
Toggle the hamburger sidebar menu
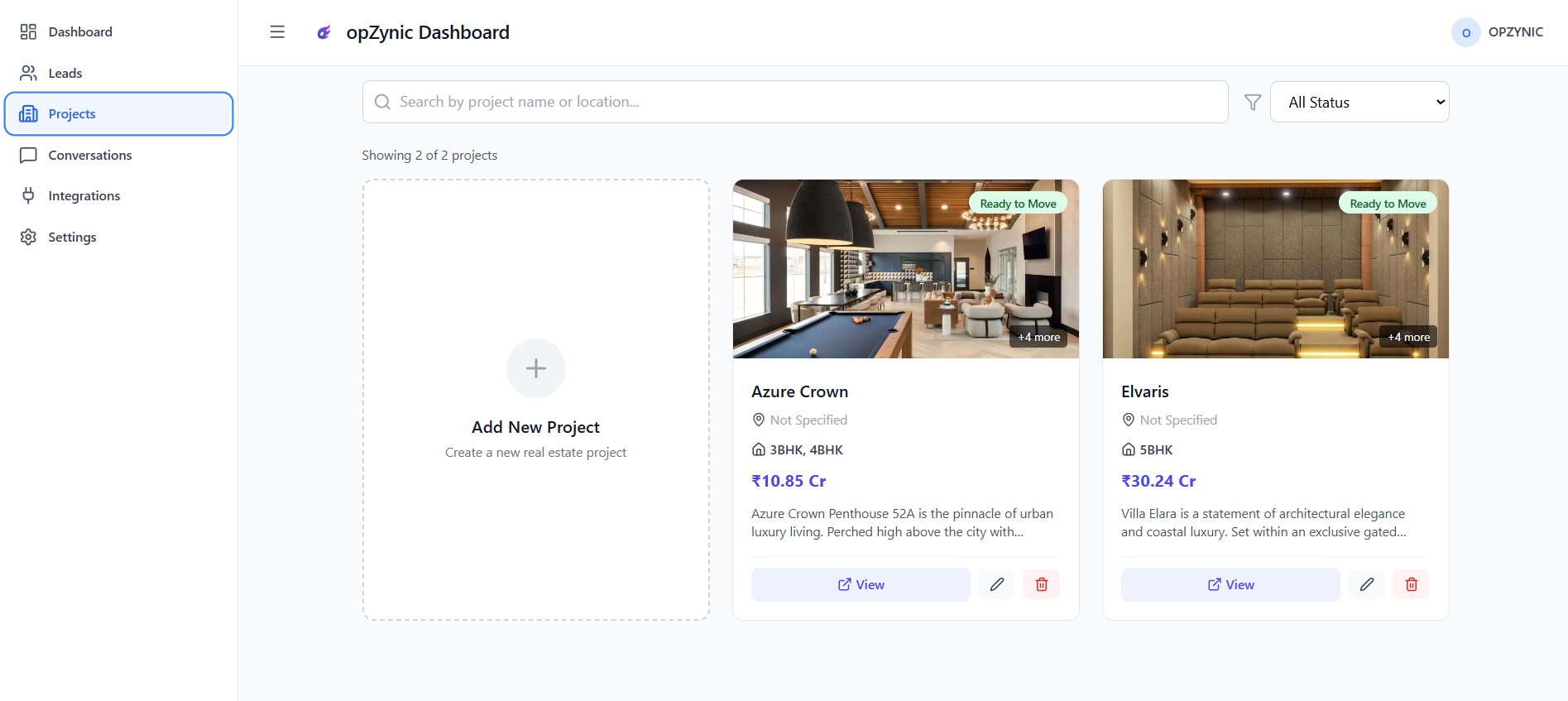(277, 32)
